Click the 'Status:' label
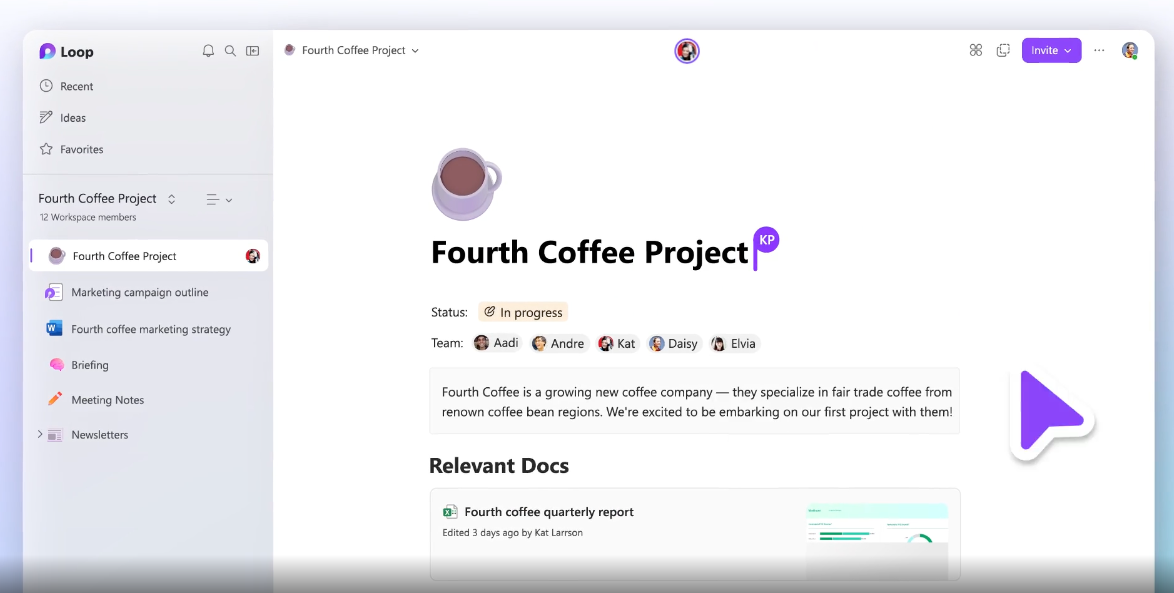 449,312
